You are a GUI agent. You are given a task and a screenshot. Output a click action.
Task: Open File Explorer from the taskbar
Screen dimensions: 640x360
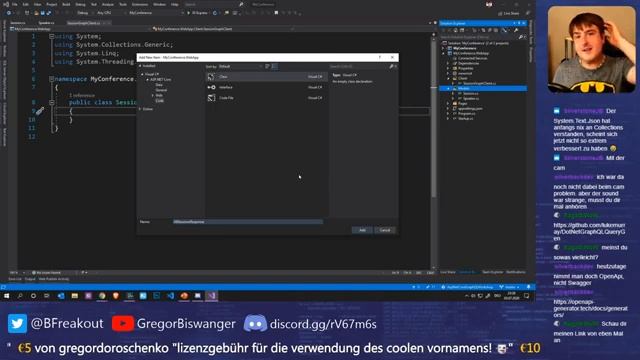[x=74, y=296]
